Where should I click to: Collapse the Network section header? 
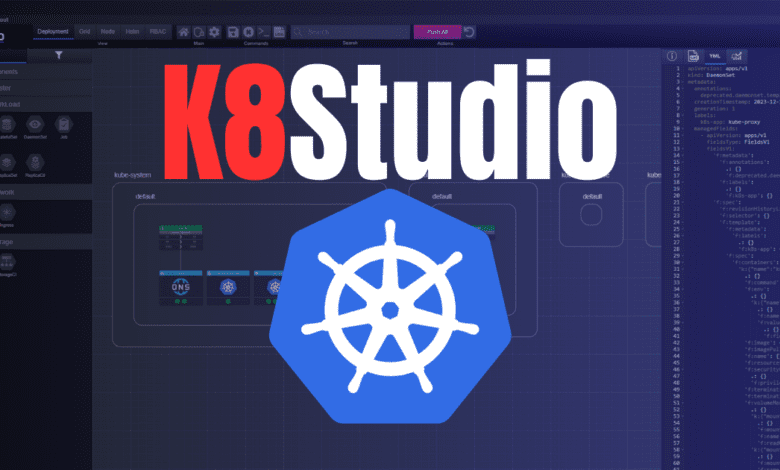(x=46, y=192)
